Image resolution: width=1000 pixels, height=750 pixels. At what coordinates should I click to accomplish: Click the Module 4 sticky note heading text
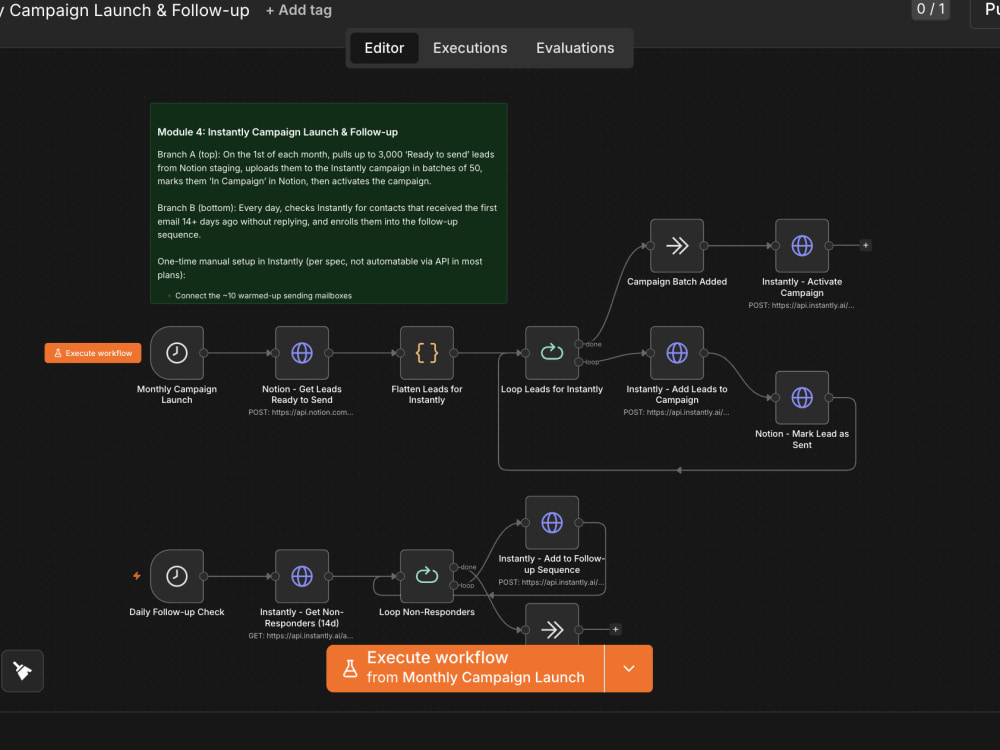click(x=277, y=132)
